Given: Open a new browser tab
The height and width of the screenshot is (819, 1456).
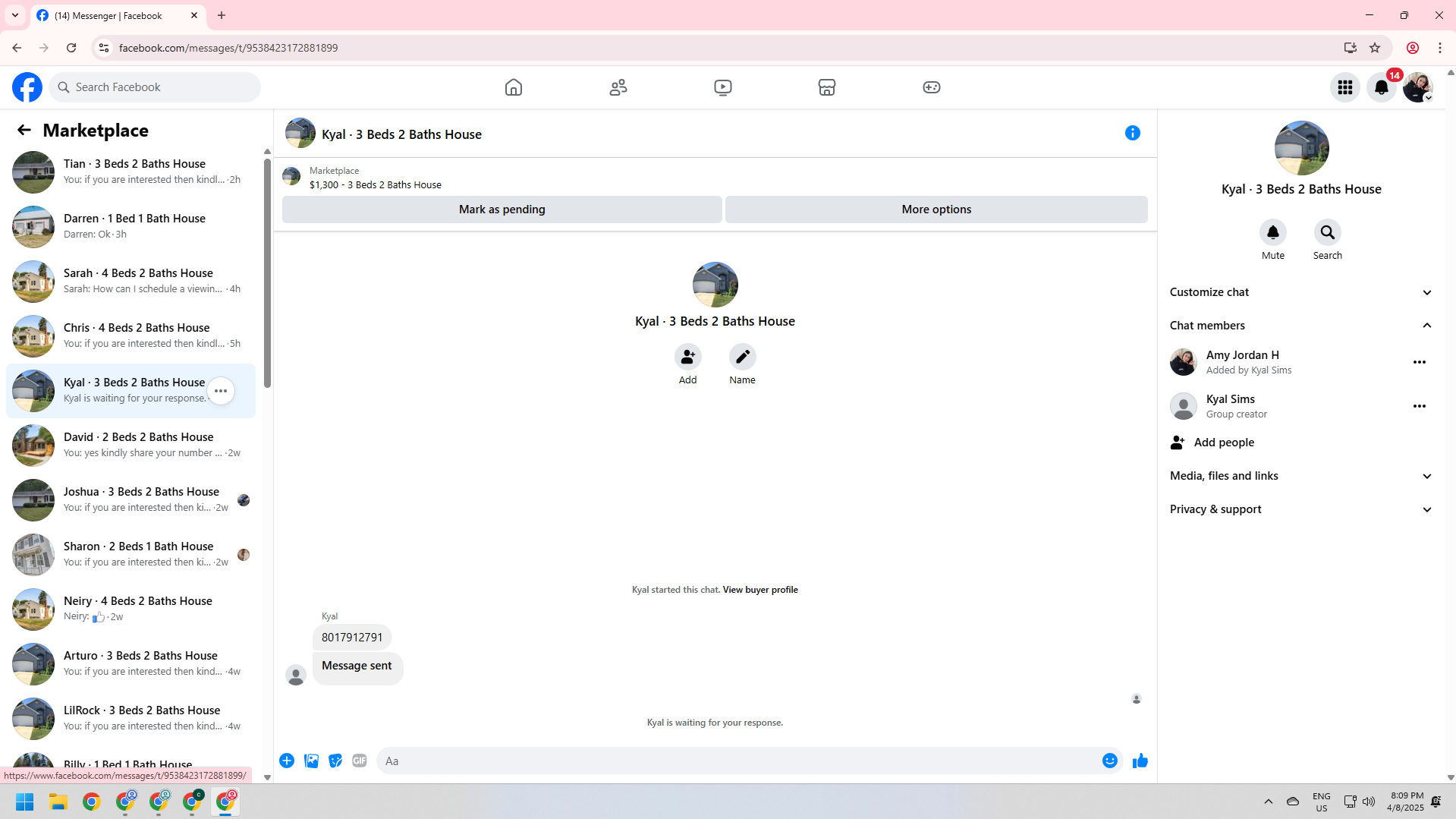Looking at the screenshot, I should (222, 15).
